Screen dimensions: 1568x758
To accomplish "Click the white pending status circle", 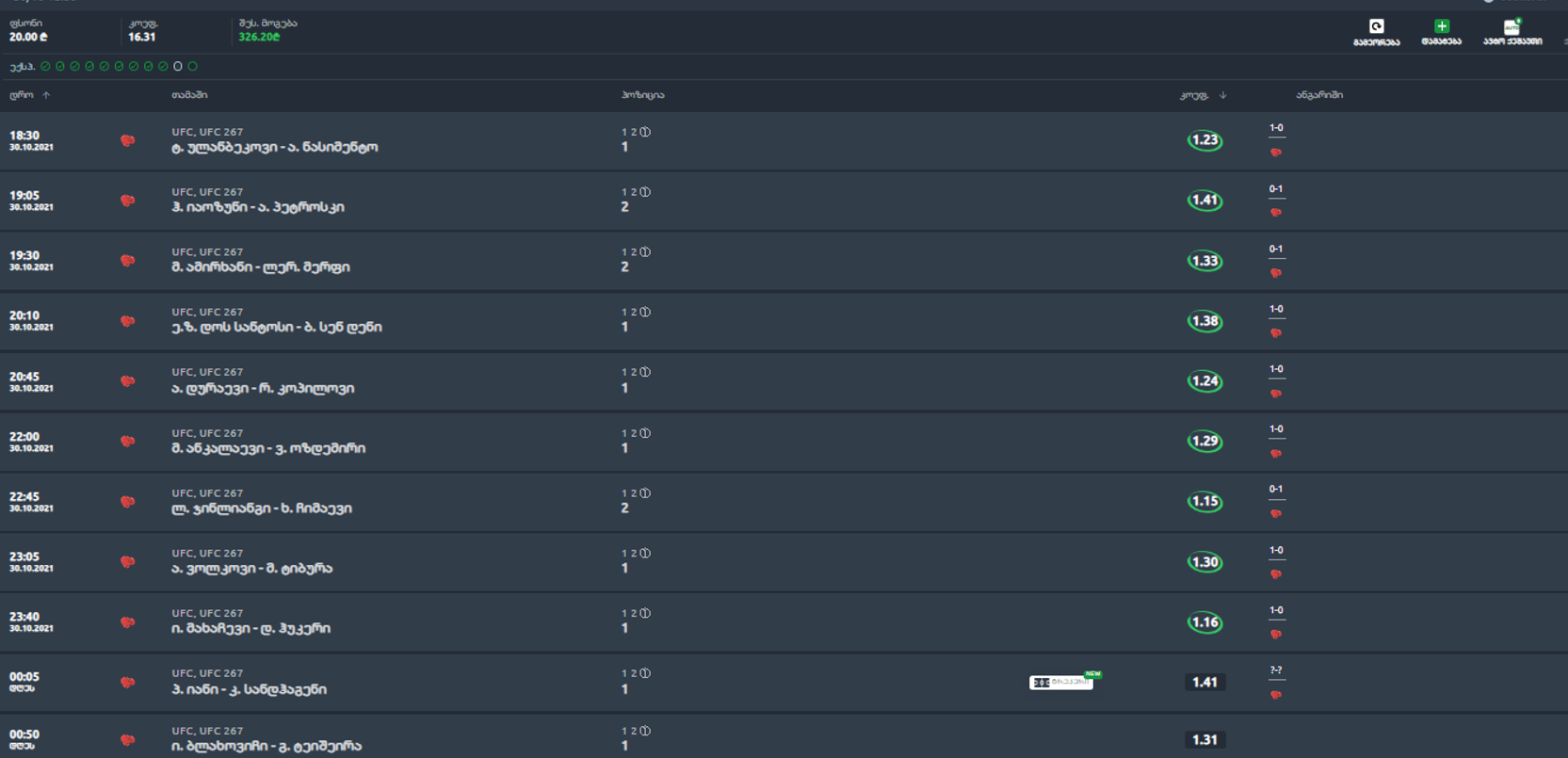I will pyautogui.click(x=178, y=66).
